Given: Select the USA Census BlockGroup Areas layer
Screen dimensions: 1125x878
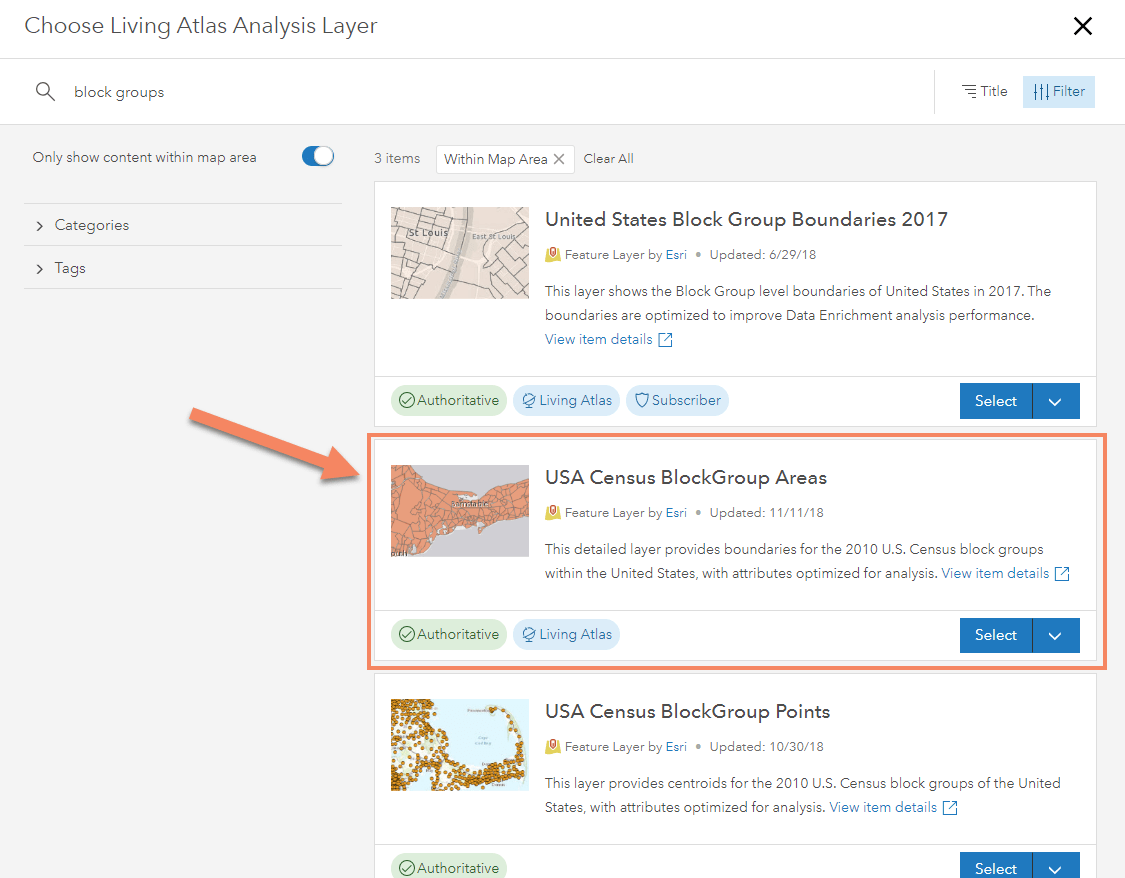Looking at the screenshot, I should [995, 635].
